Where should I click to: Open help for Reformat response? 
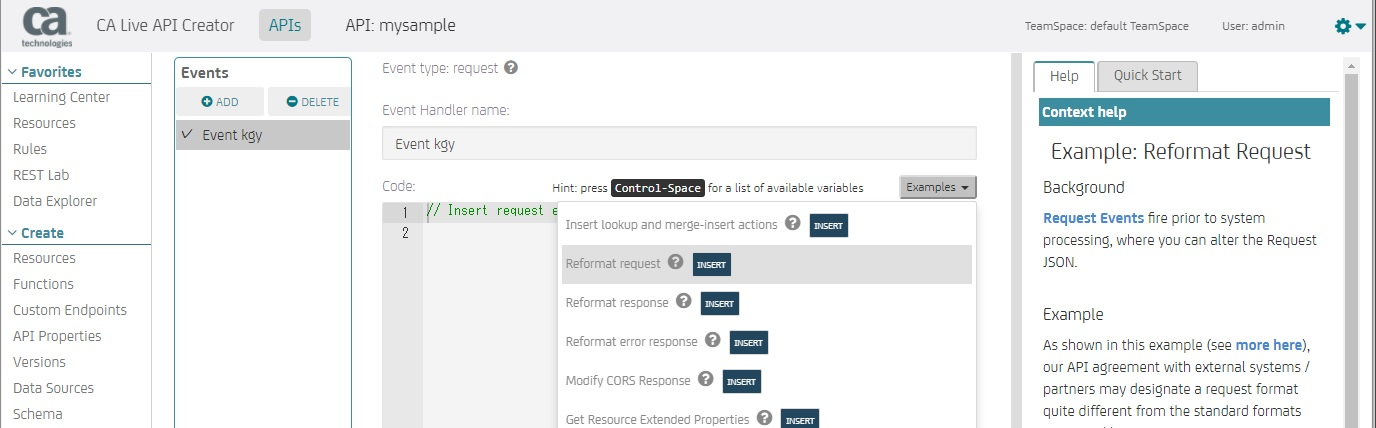(x=684, y=301)
